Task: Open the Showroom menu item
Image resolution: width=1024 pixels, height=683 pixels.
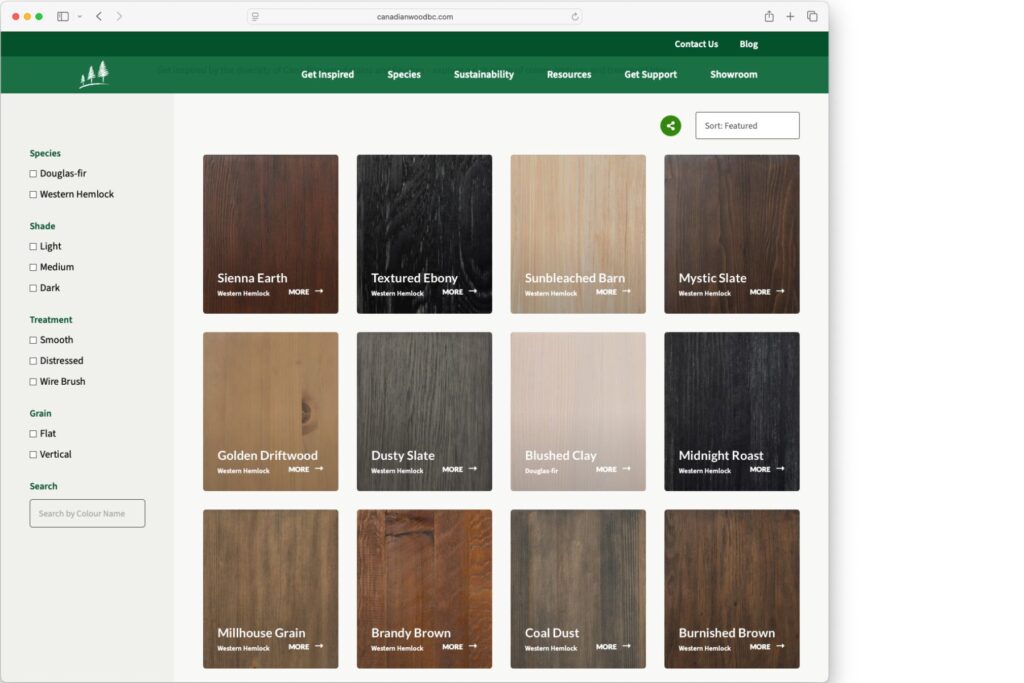Action: 733,75
